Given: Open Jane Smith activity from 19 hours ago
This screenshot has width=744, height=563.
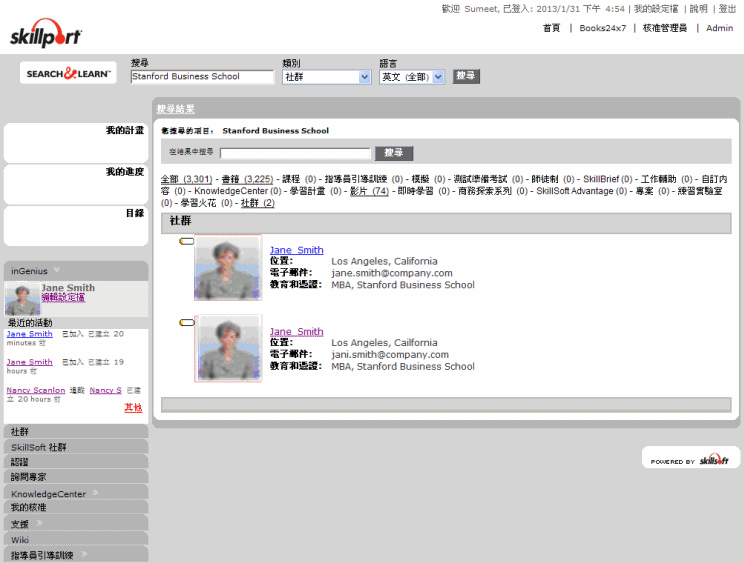Looking at the screenshot, I should point(29,362).
